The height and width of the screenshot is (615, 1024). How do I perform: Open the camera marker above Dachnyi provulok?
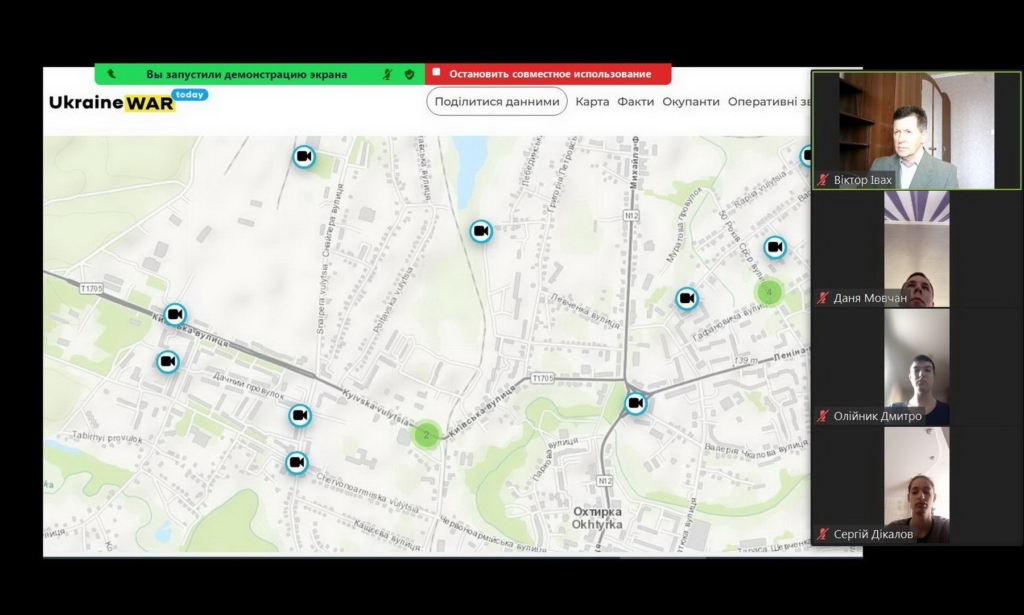click(x=168, y=361)
